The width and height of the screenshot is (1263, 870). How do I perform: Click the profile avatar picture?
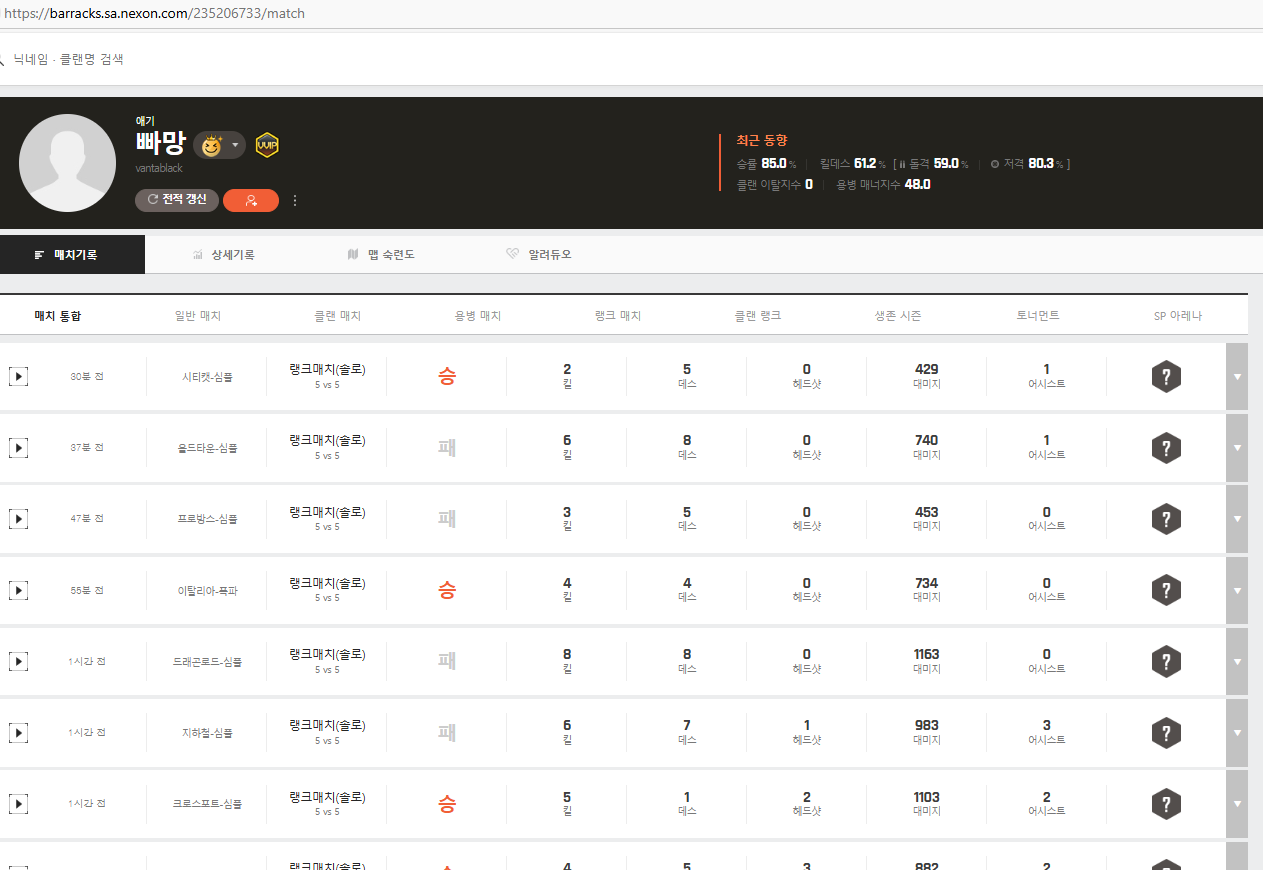(67, 163)
